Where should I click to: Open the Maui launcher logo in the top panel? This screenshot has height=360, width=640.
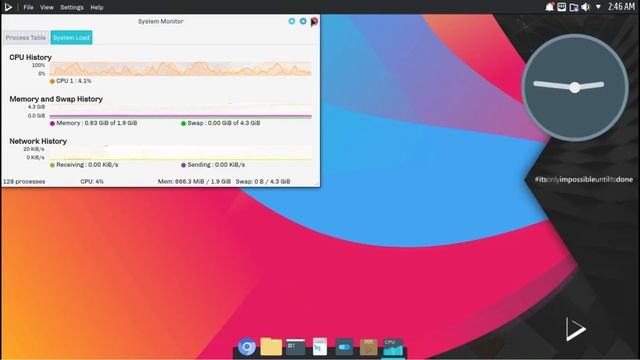click(x=8, y=7)
